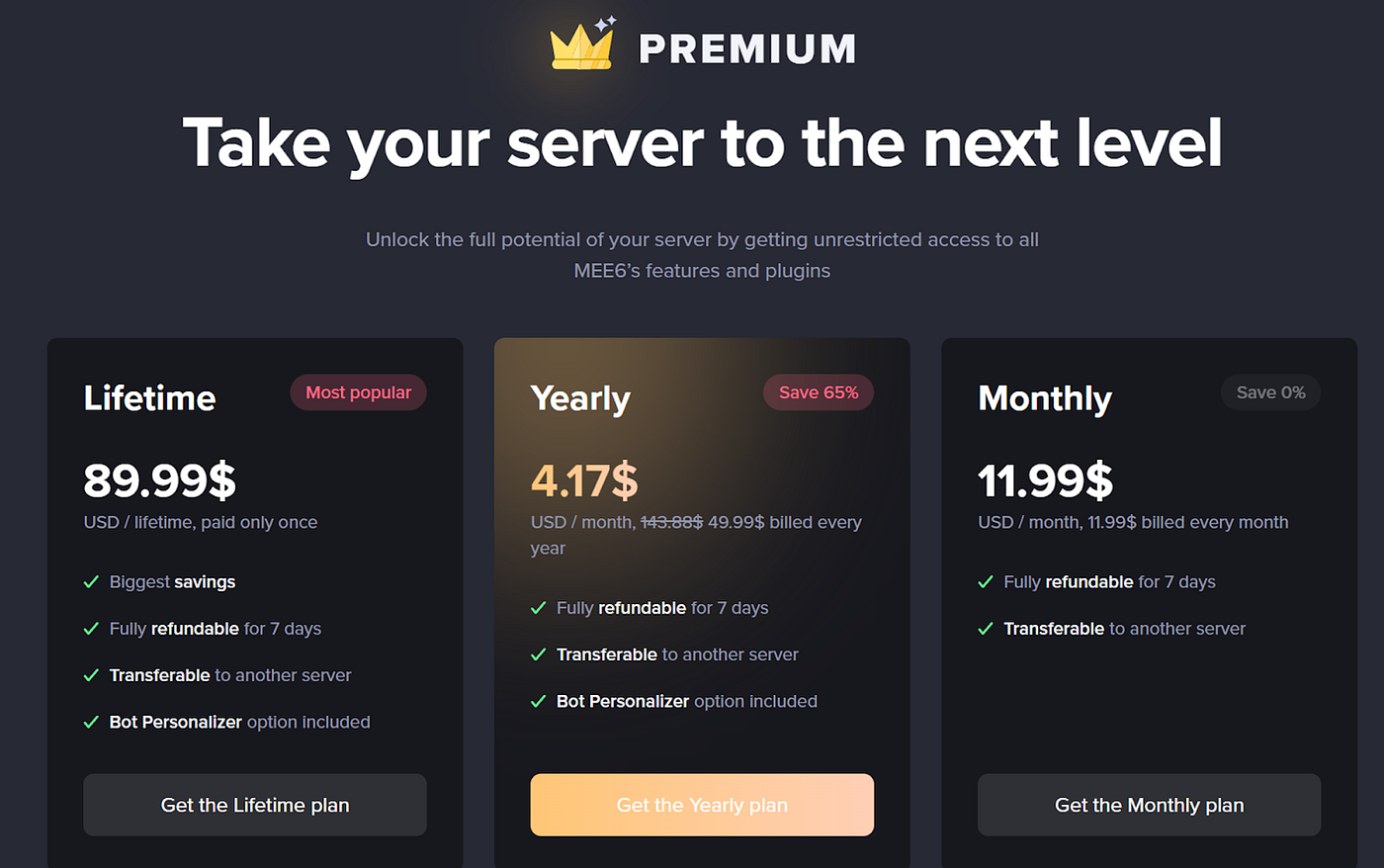
Task: Click the Save 0% badge on Monthly plan
Action: coord(1270,392)
